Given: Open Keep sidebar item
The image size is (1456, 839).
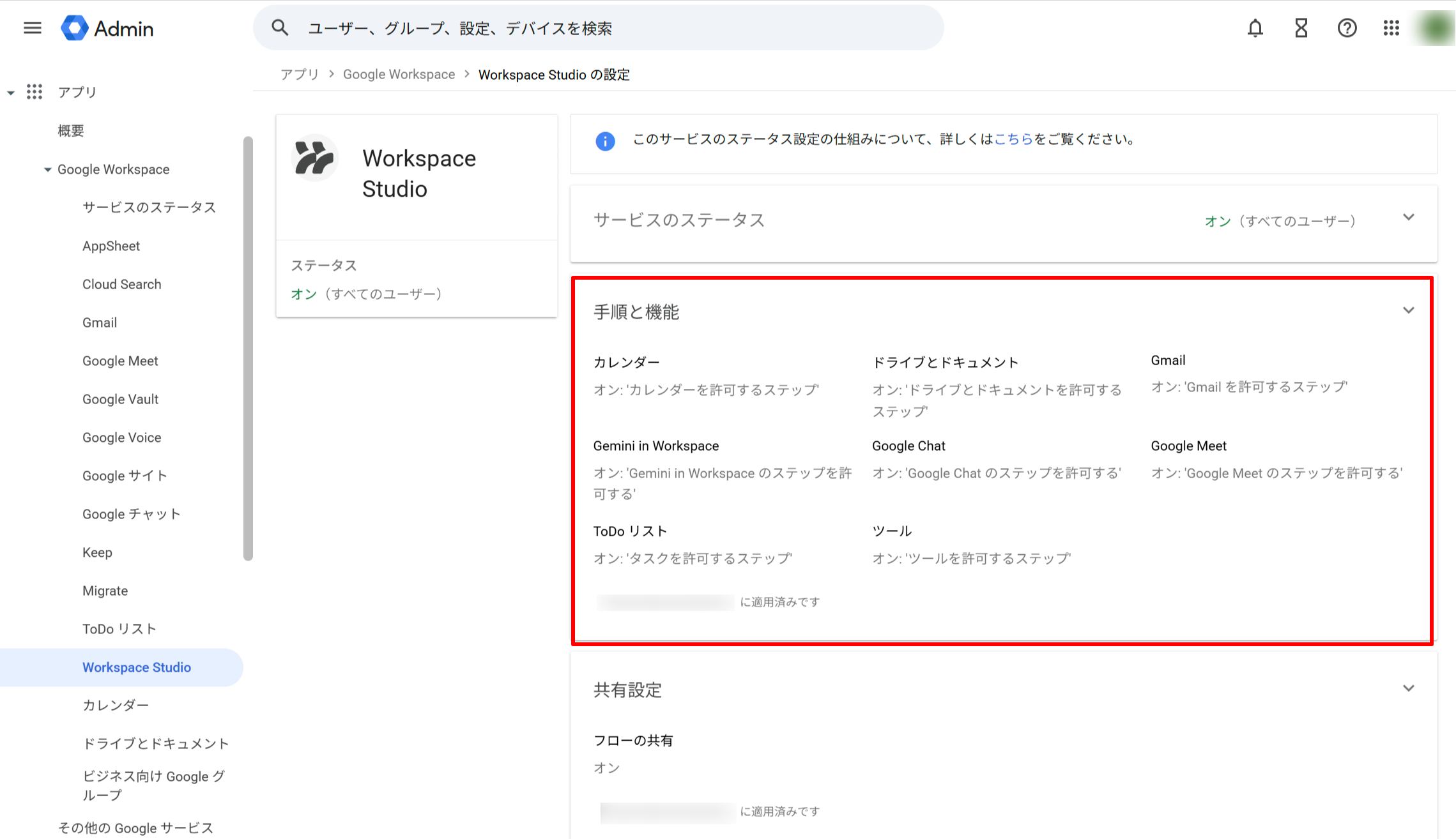Looking at the screenshot, I should coord(97,552).
